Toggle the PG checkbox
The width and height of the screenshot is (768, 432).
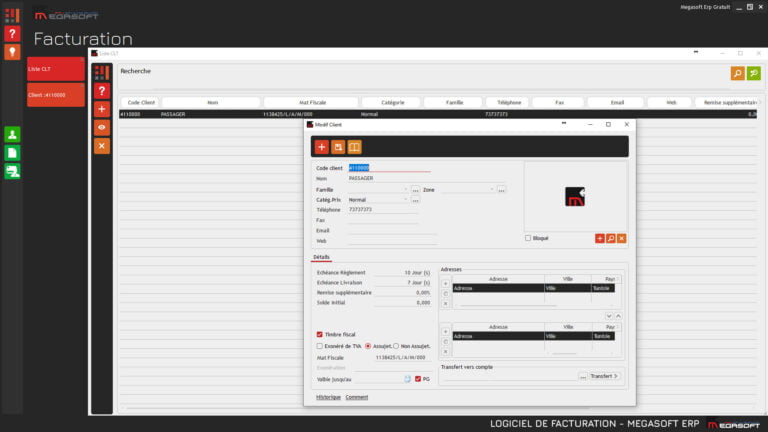[418, 379]
